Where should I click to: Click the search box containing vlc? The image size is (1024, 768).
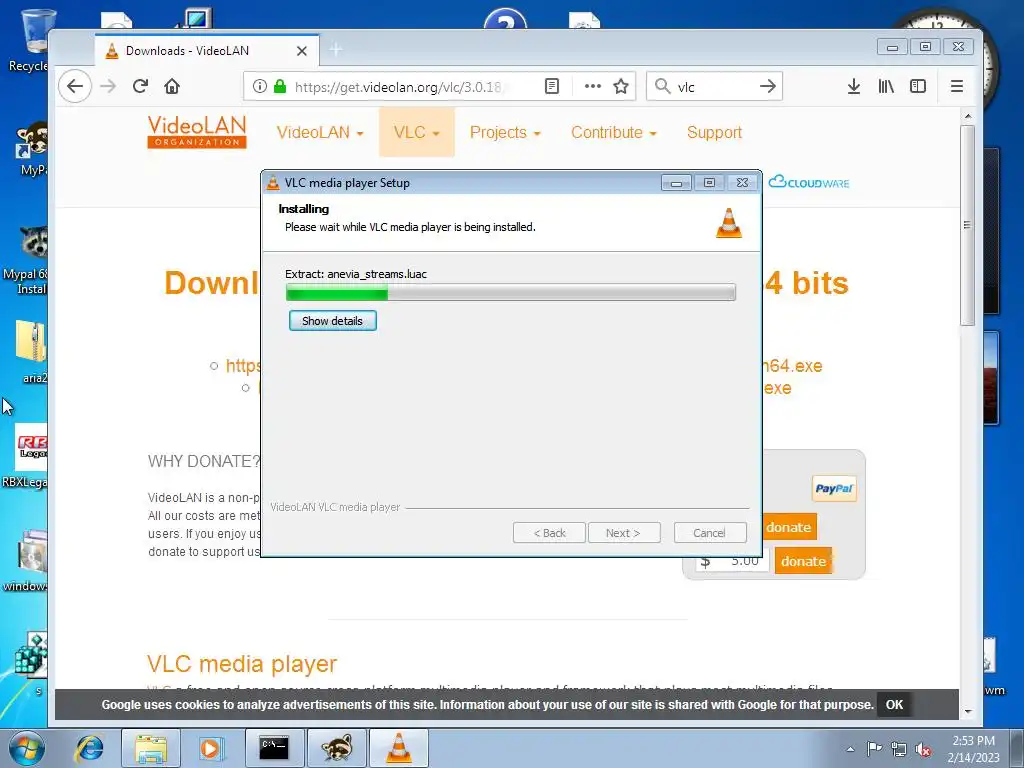point(715,86)
